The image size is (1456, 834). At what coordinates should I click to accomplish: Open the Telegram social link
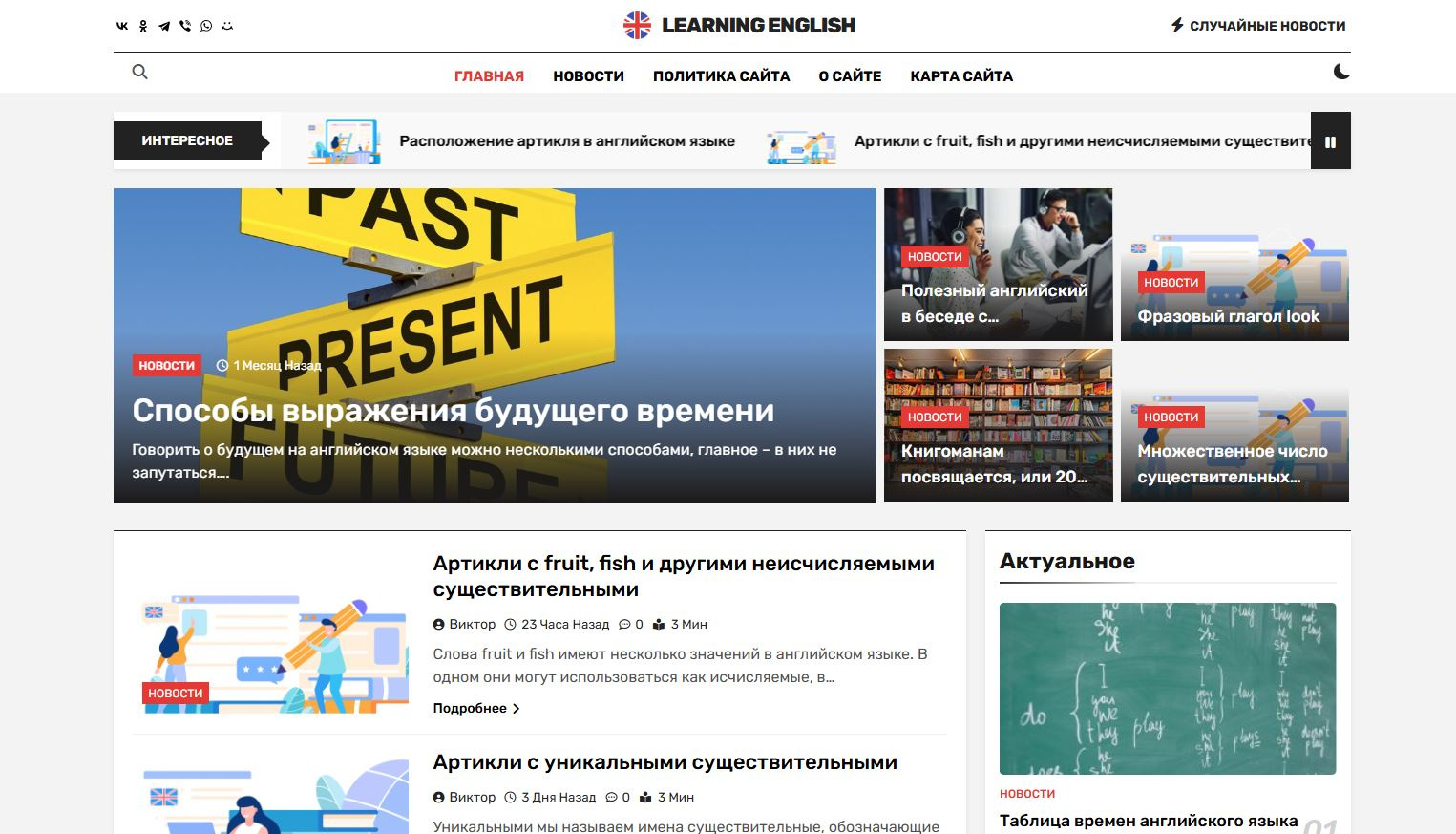164,26
